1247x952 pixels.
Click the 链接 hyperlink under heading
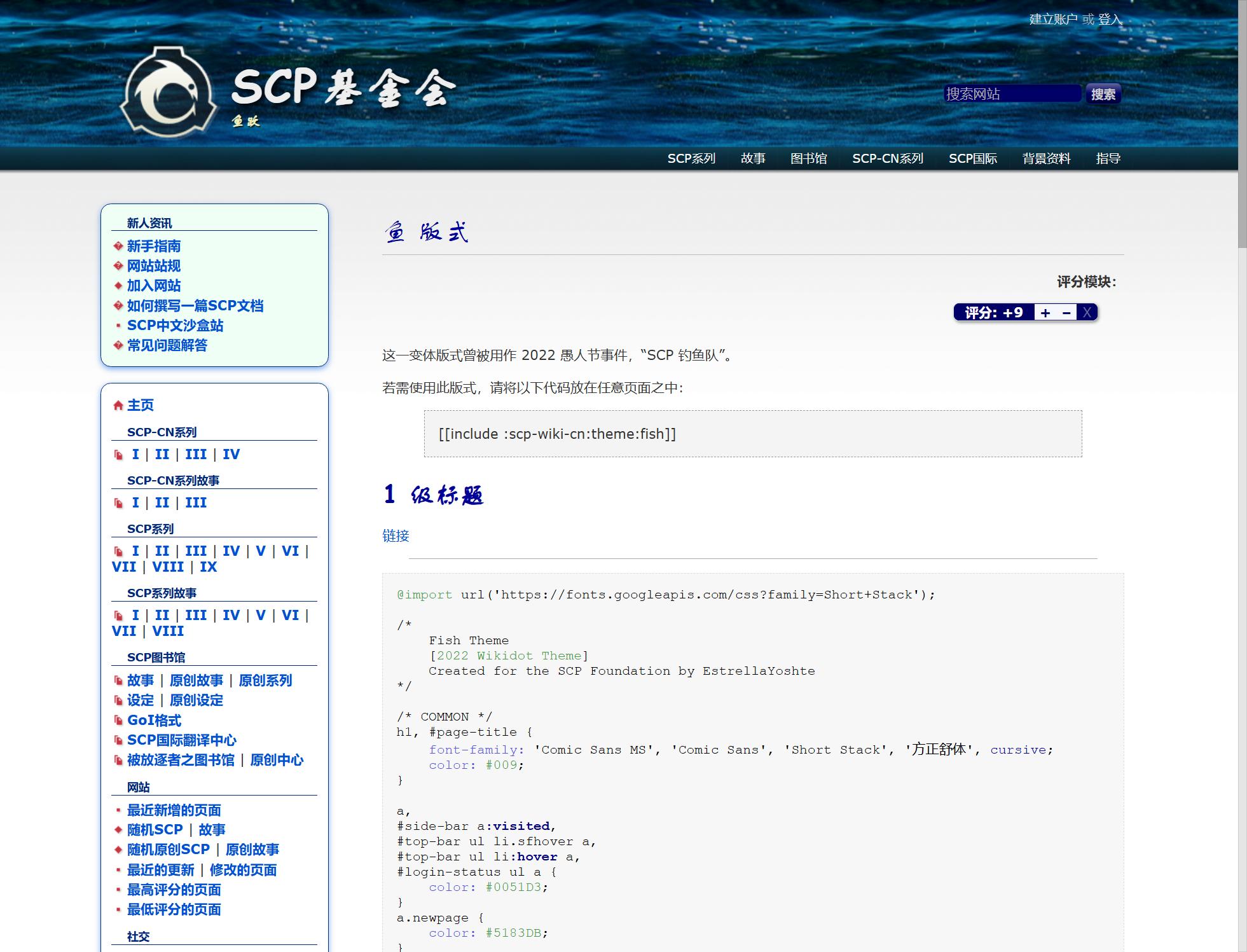(x=396, y=535)
